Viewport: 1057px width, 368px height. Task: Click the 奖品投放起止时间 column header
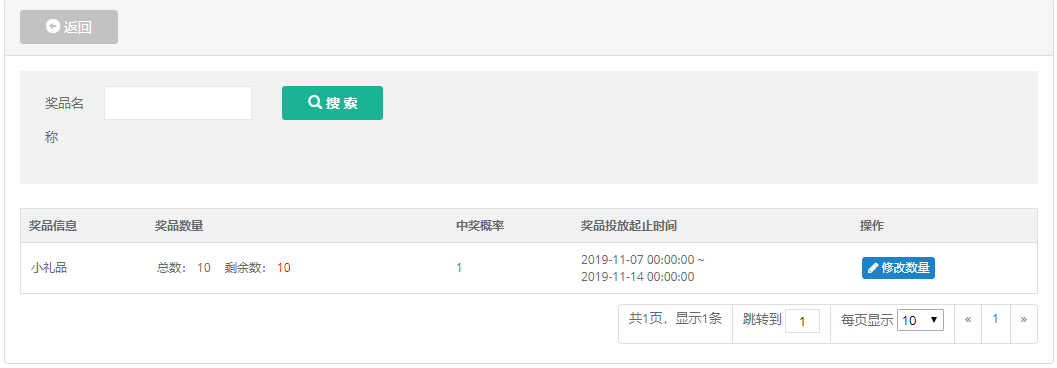tap(629, 226)
